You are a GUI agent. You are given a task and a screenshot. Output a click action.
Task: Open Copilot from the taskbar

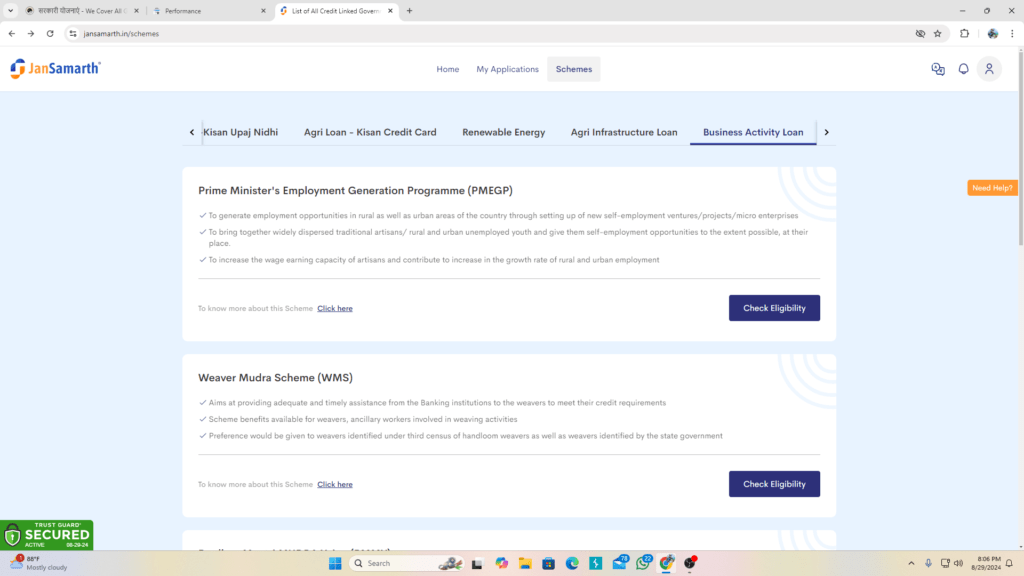click(502, 563)
